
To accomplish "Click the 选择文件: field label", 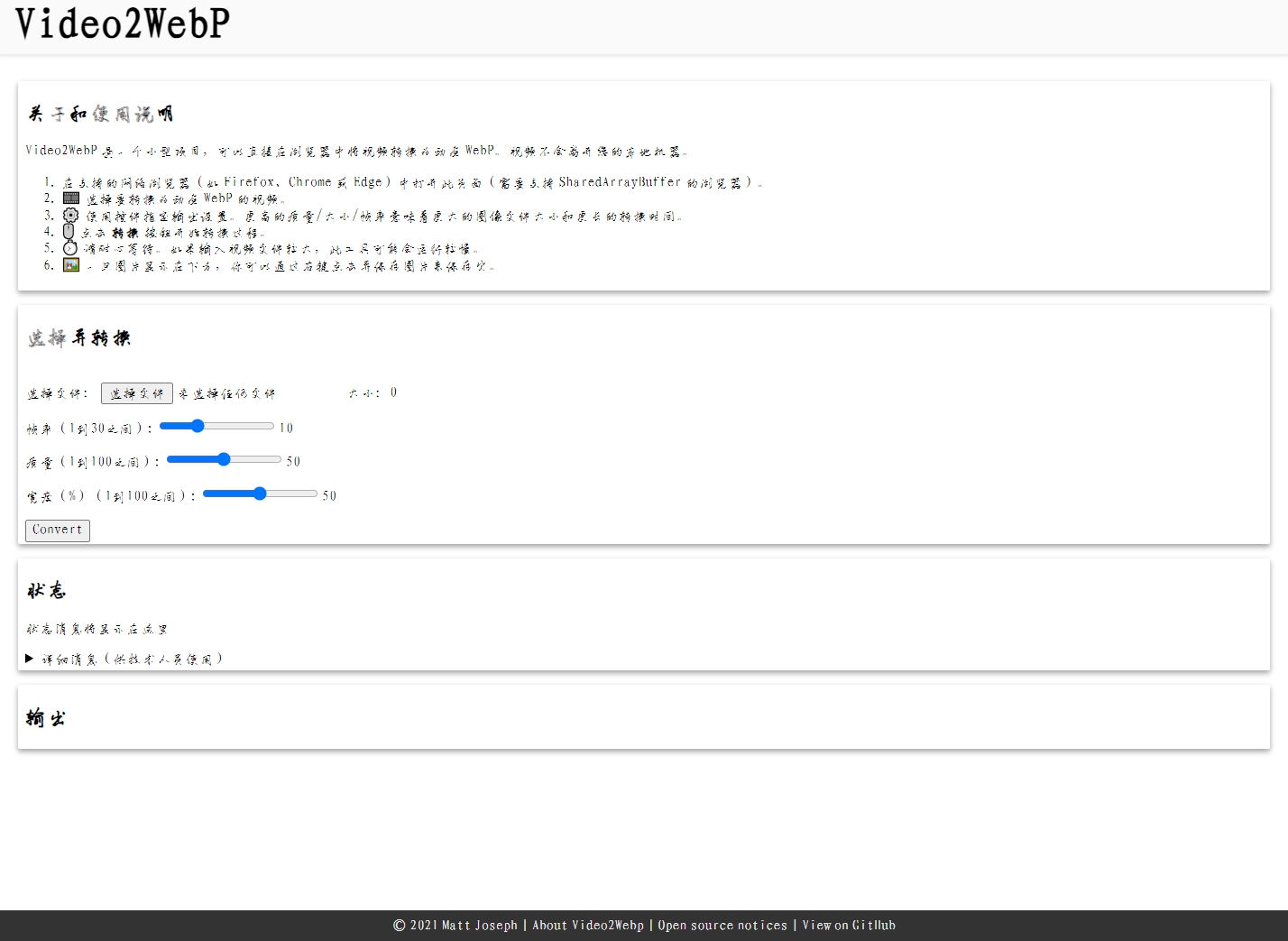I will point(58,393).
